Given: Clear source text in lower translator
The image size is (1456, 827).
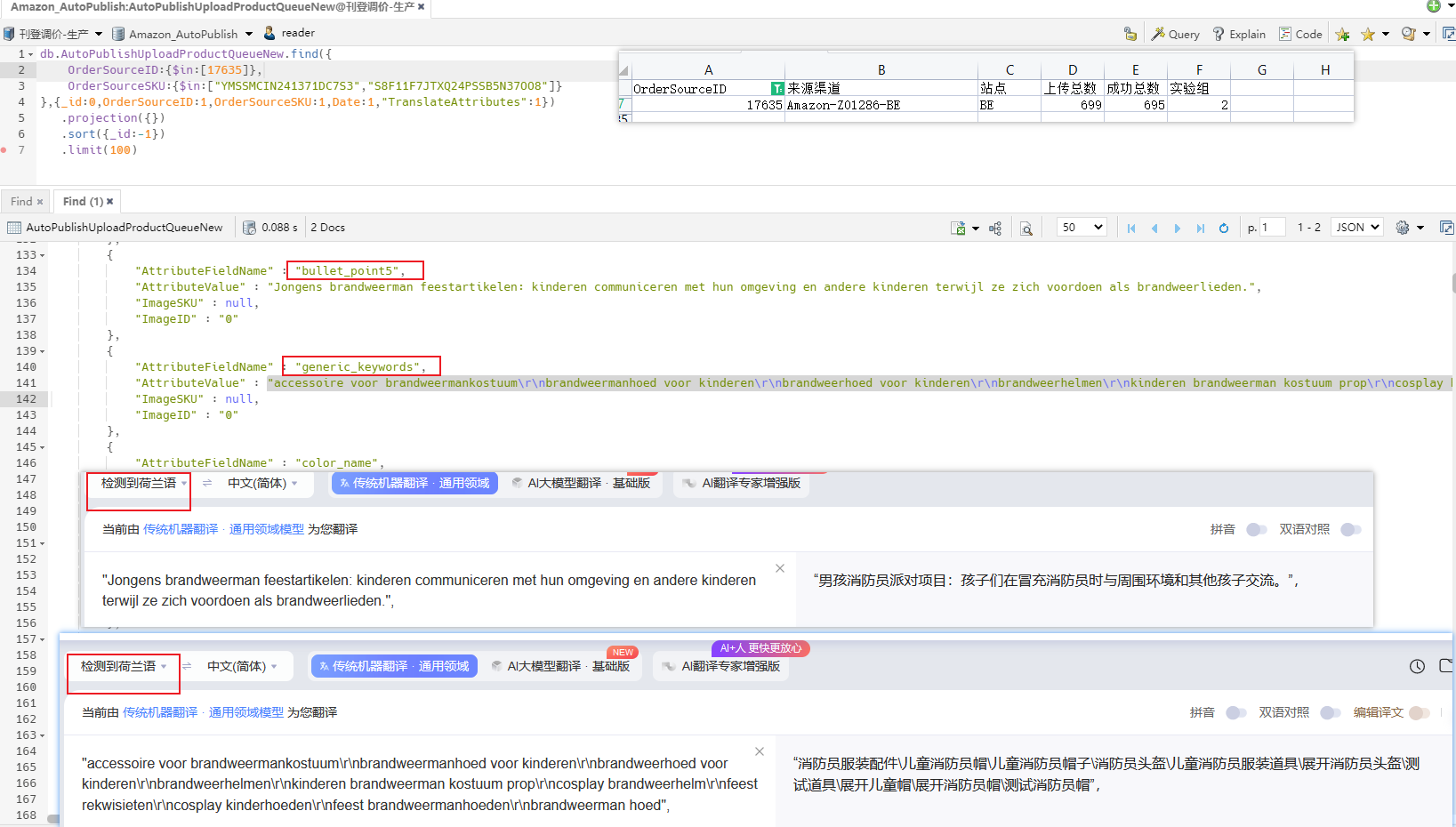Looking at the screenshot, I should tap(760, 751).
